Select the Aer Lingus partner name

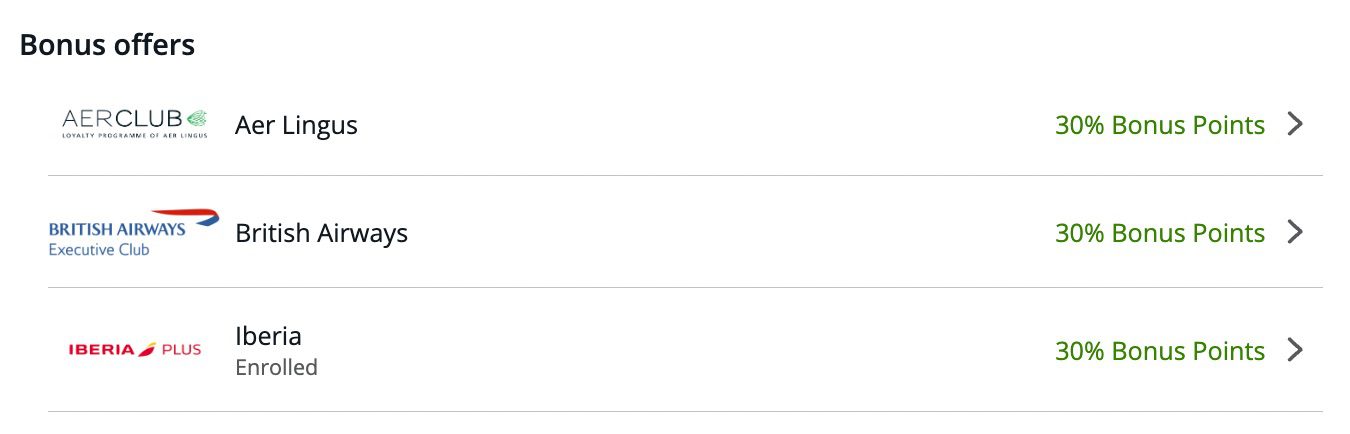[296, 125]
